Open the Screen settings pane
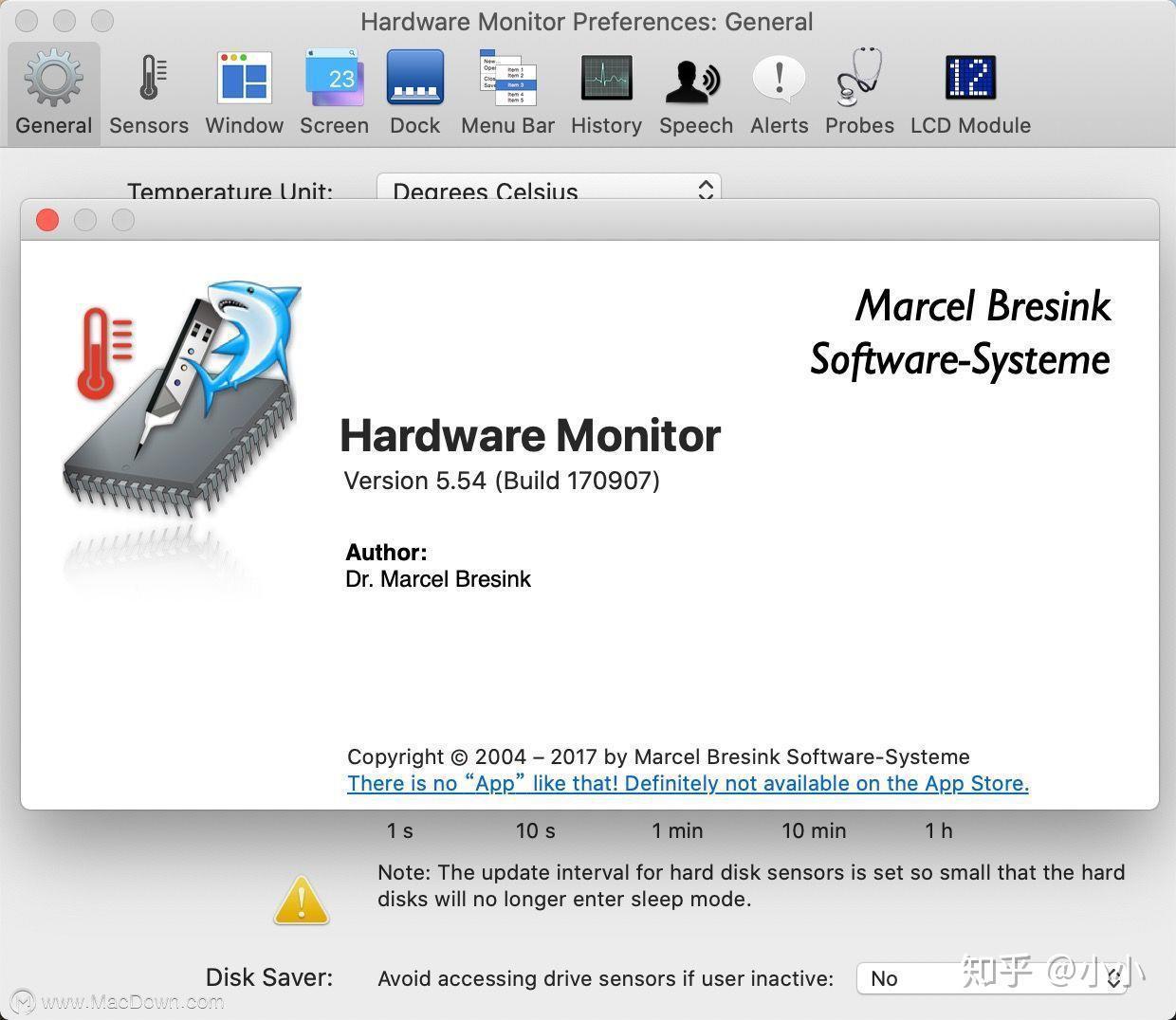The image size is (1176, 1020). click(334, 90)
